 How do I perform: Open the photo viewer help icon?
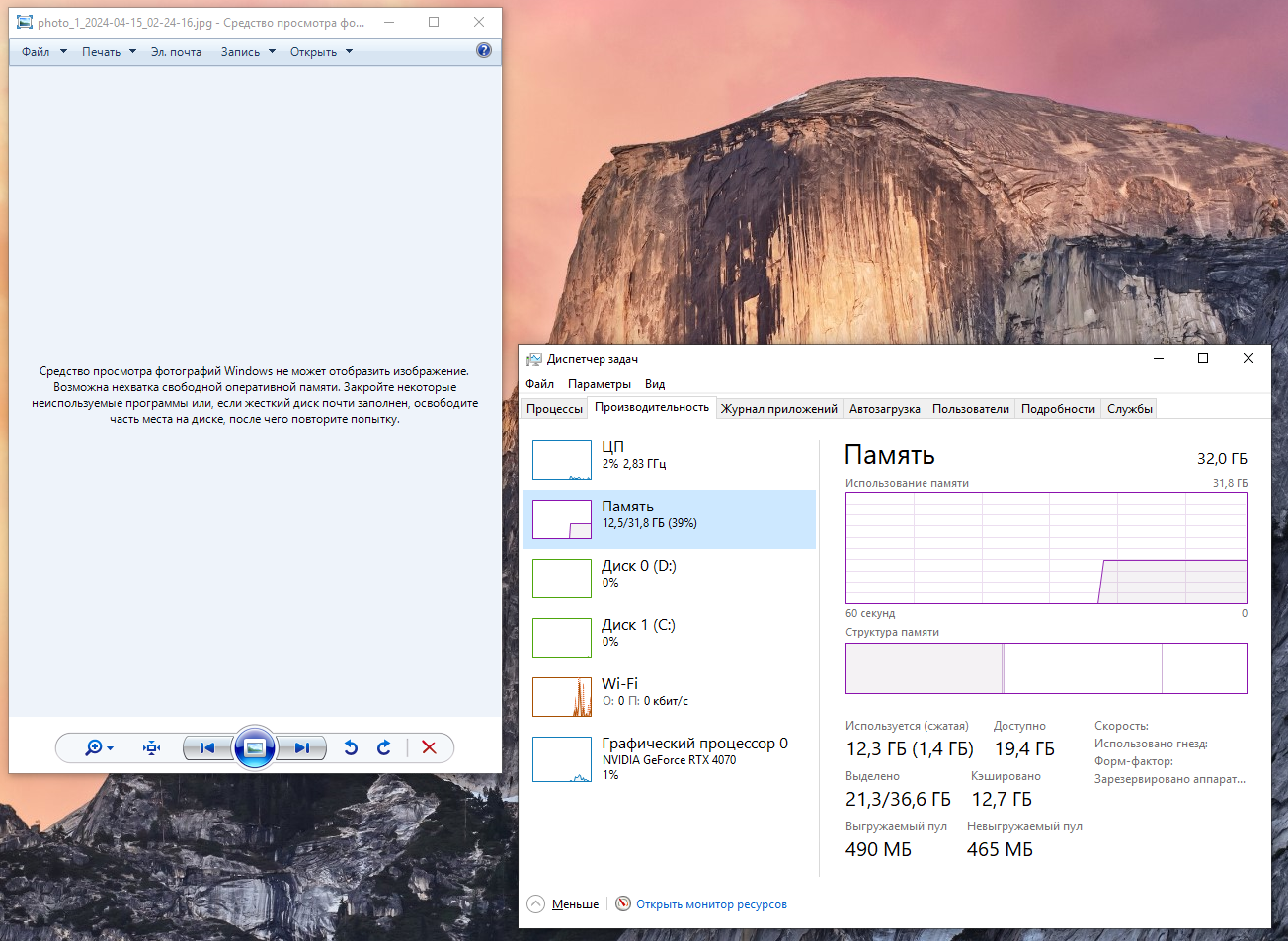coord(484,50)
